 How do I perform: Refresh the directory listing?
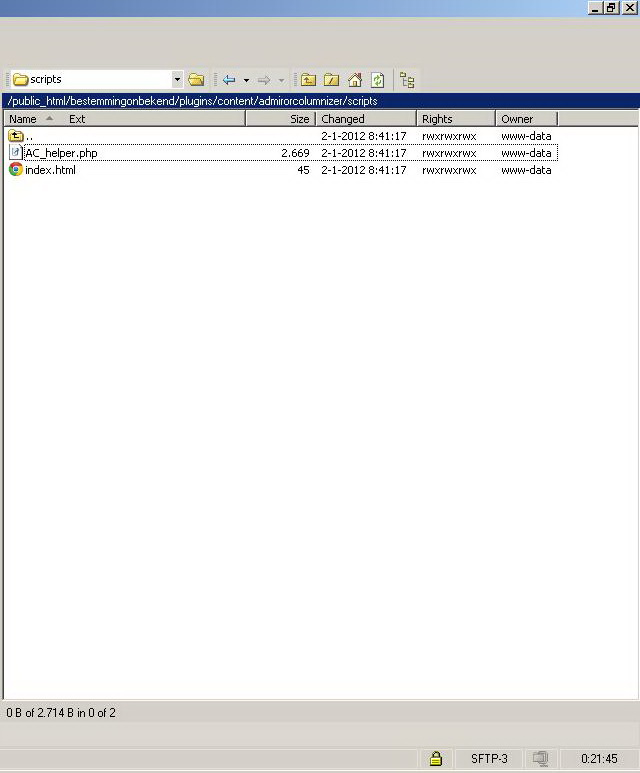[x=378, y=80]
